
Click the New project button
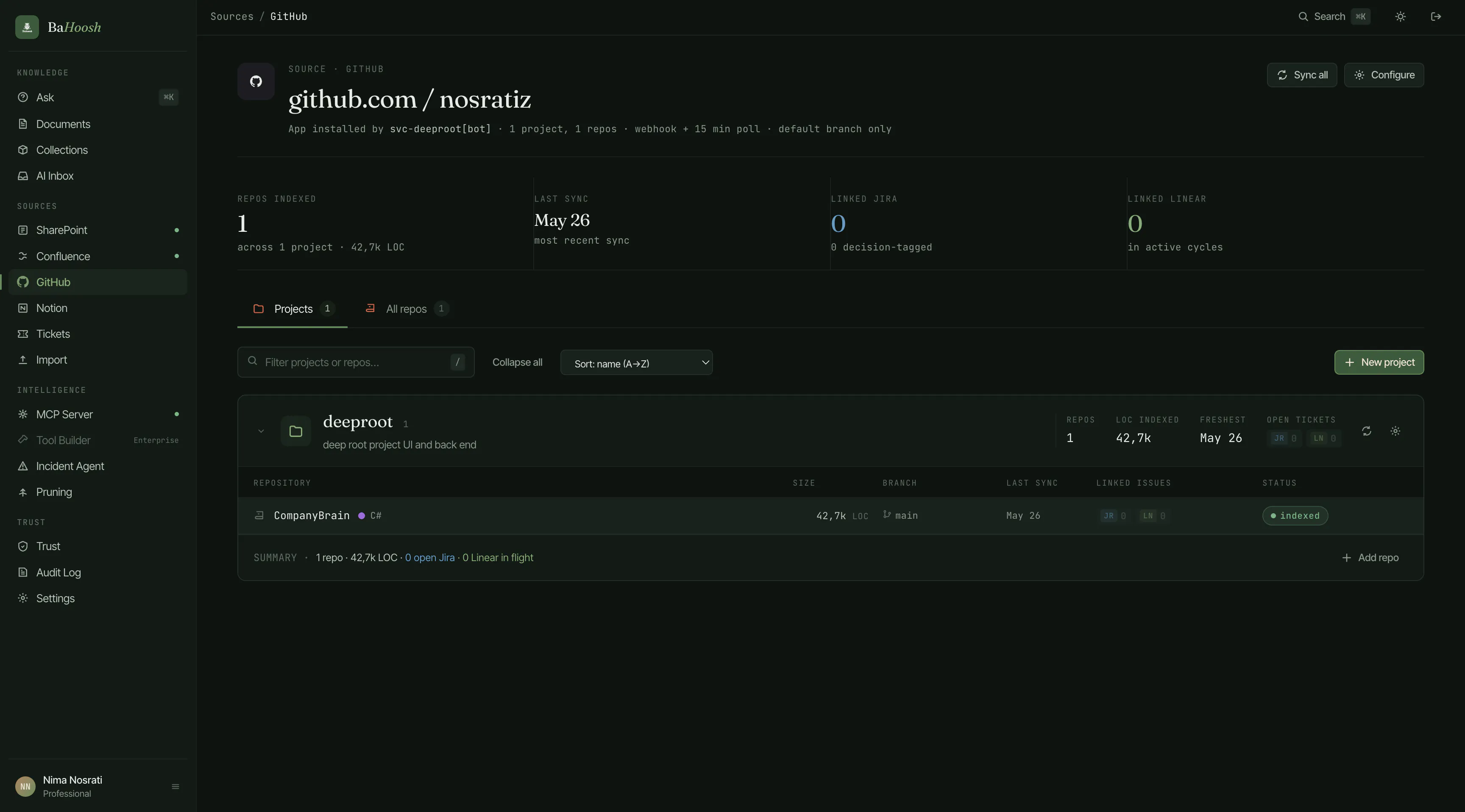pyautogui.click(x=1379, y=362)
